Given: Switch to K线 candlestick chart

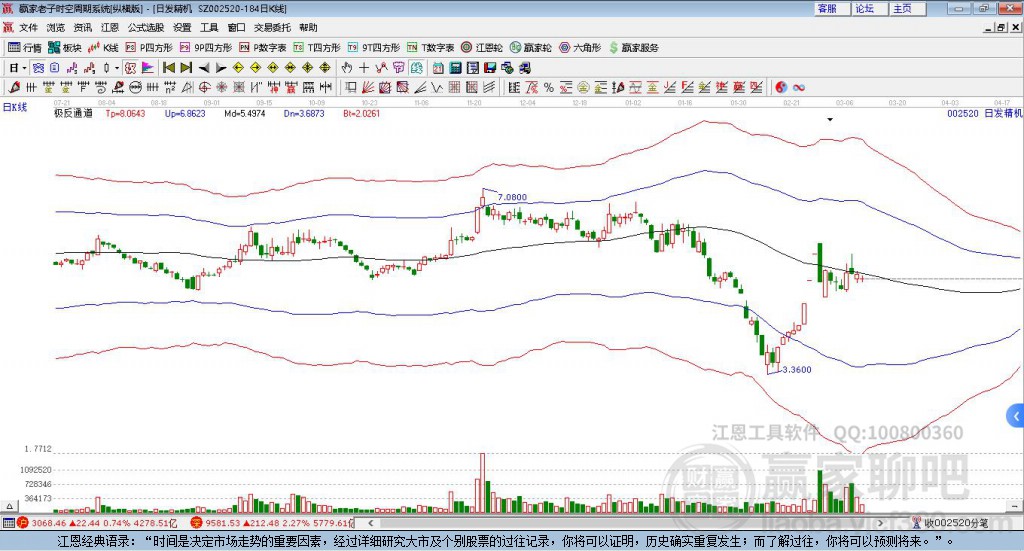Looking at the screenshot, I should pos(103,48).
